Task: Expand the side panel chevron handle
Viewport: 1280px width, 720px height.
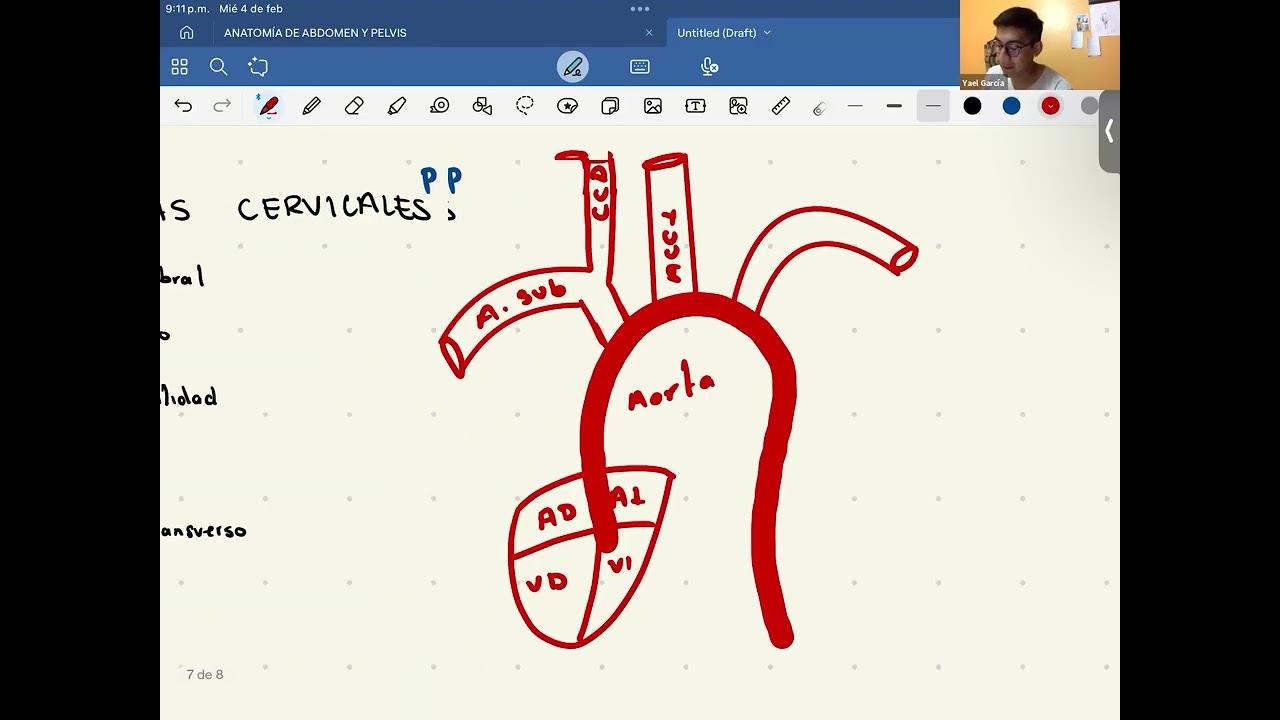Action: pos(1109,131)
